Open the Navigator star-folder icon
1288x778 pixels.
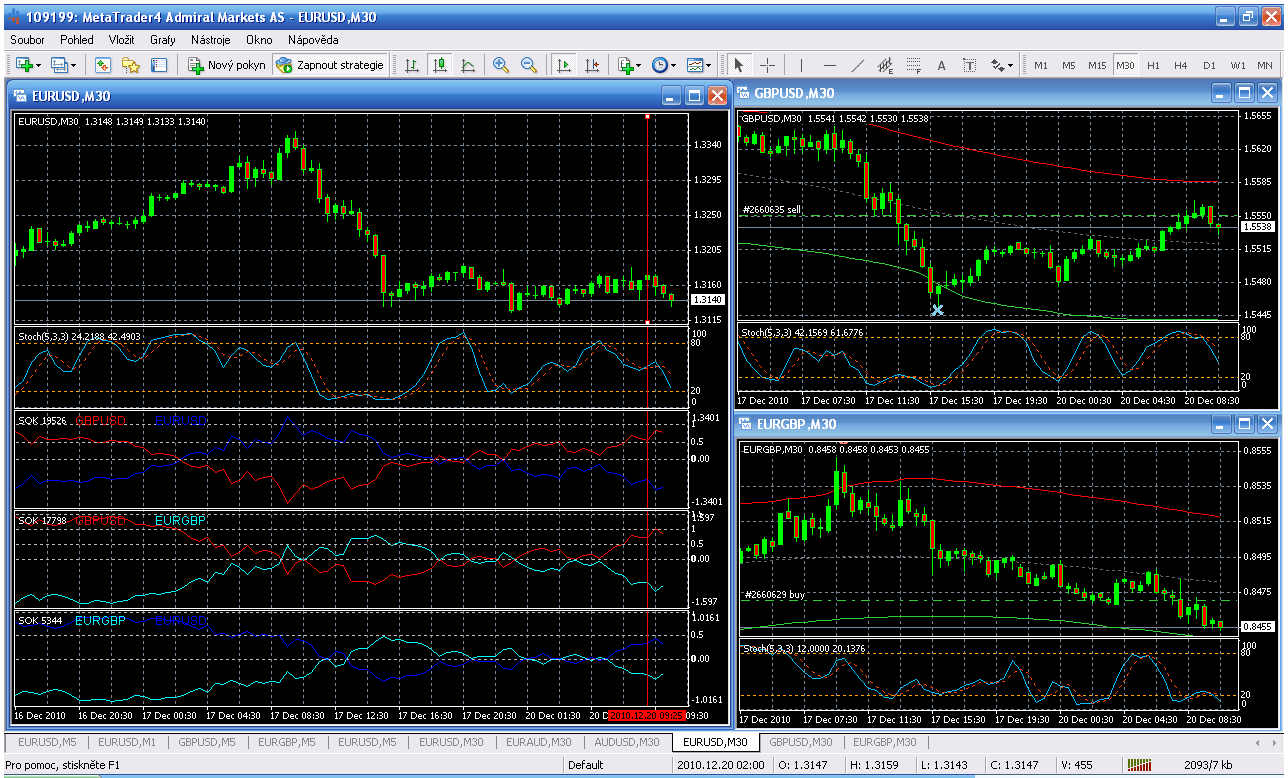pos(131,65)
